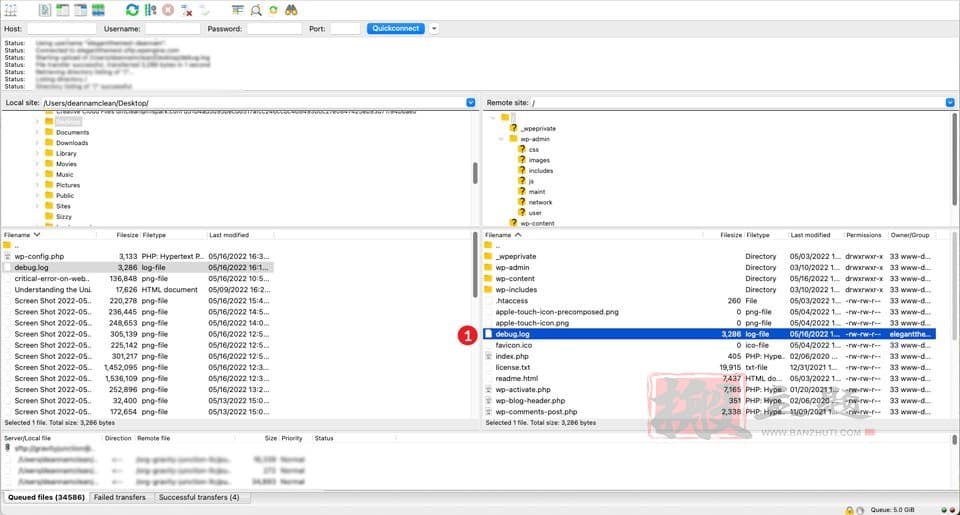Screen dimensions: 960x515
Task: Click the question-mark icon beside network folder
Action: 522,201
